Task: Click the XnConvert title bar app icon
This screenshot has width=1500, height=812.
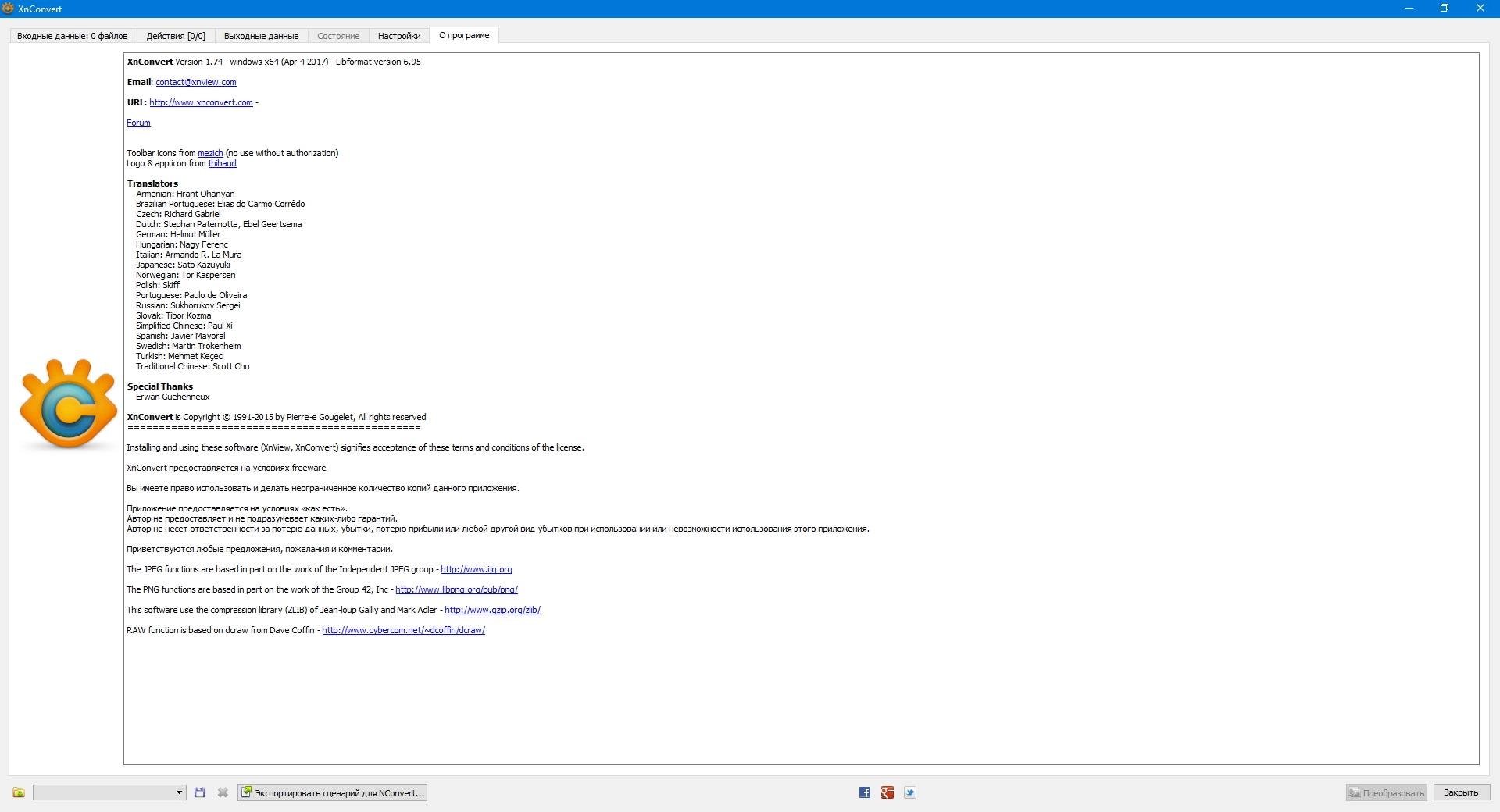Action: tap(8, 9)
